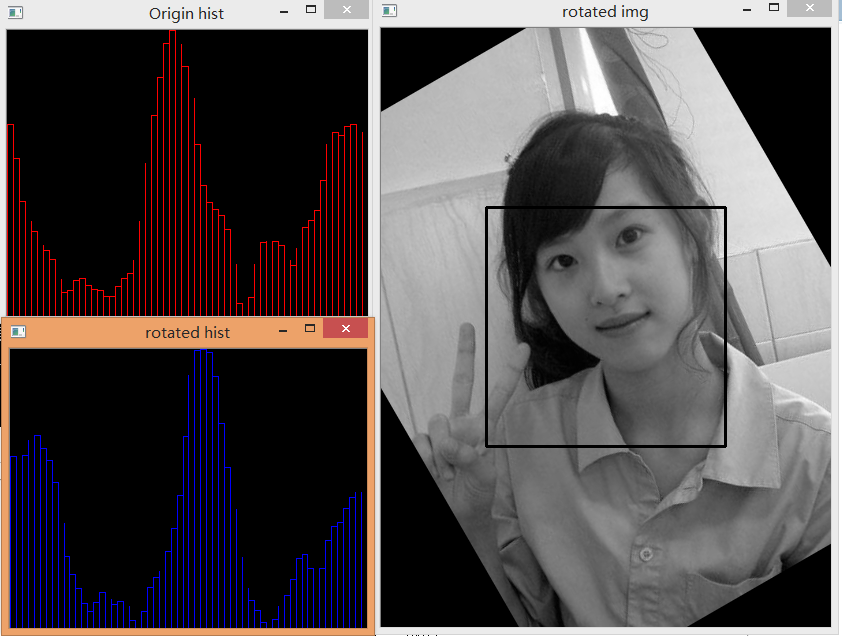Screen dimensions: 842x636
Task: Click the rotated img window system icon
Action: (x=389, y=11)
